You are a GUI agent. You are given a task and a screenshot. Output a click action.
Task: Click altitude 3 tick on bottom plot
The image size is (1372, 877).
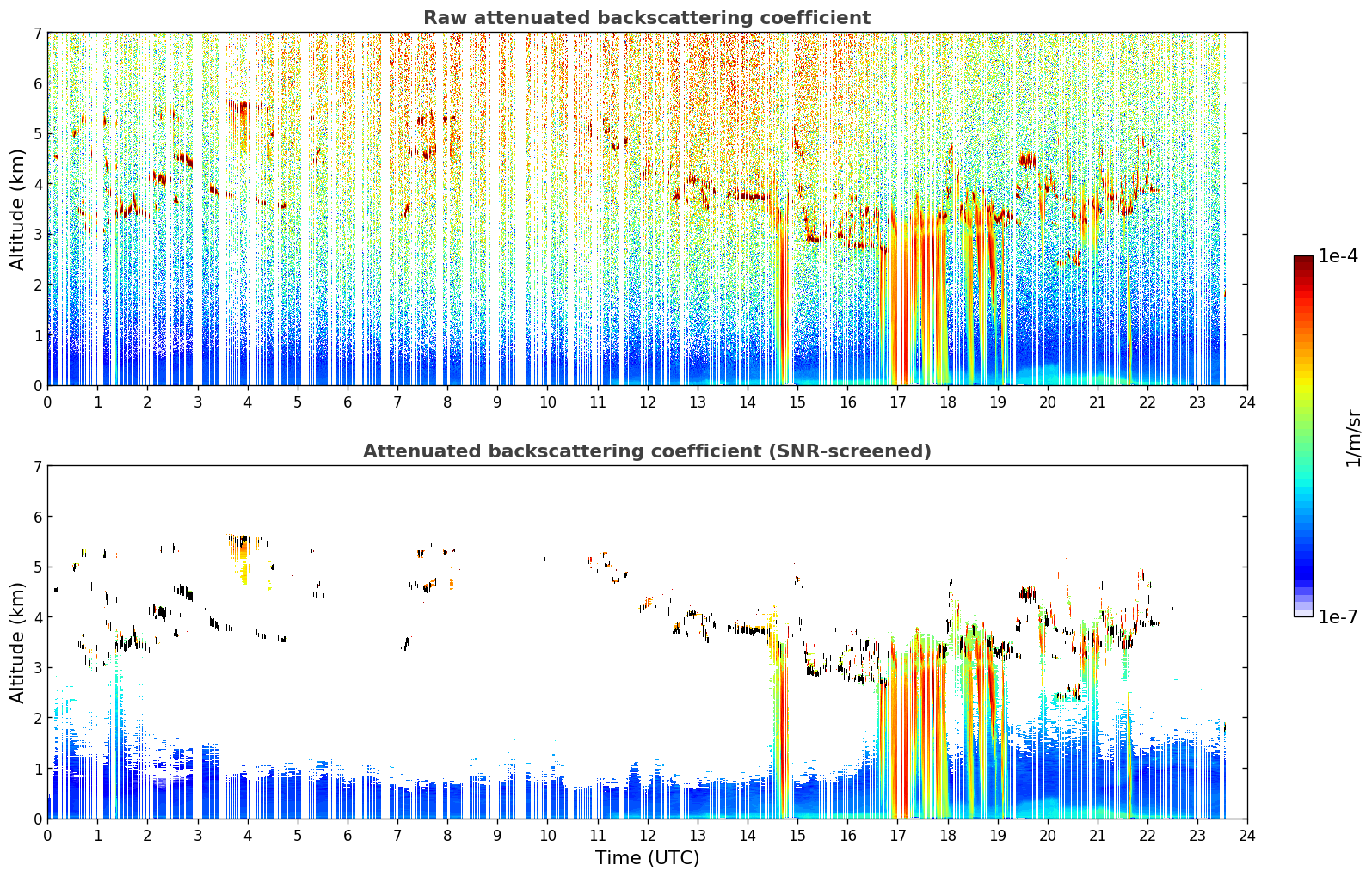[x=37, y=668]
